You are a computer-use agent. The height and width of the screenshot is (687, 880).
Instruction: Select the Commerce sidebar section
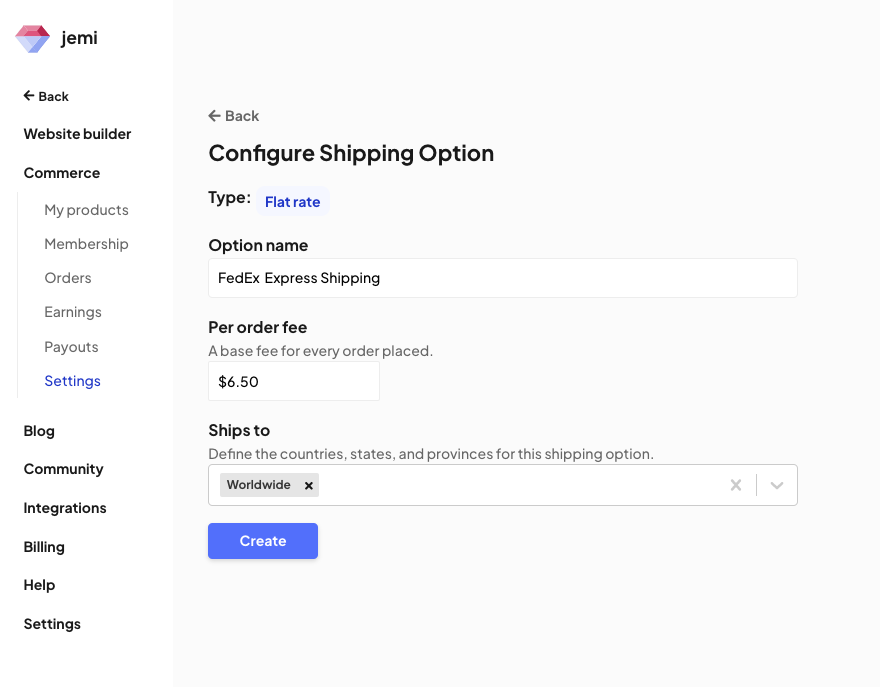click(x=62, y=173)
